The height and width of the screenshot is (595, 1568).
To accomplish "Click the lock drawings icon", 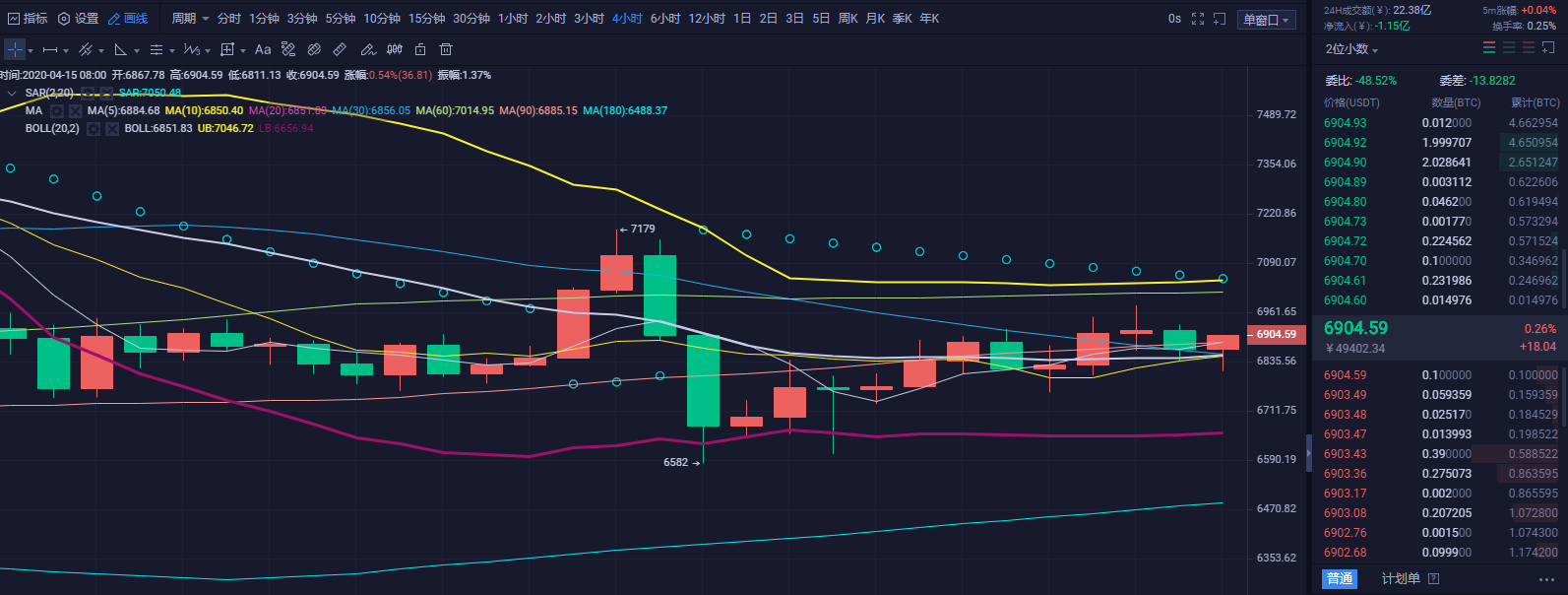I will 420,49.
